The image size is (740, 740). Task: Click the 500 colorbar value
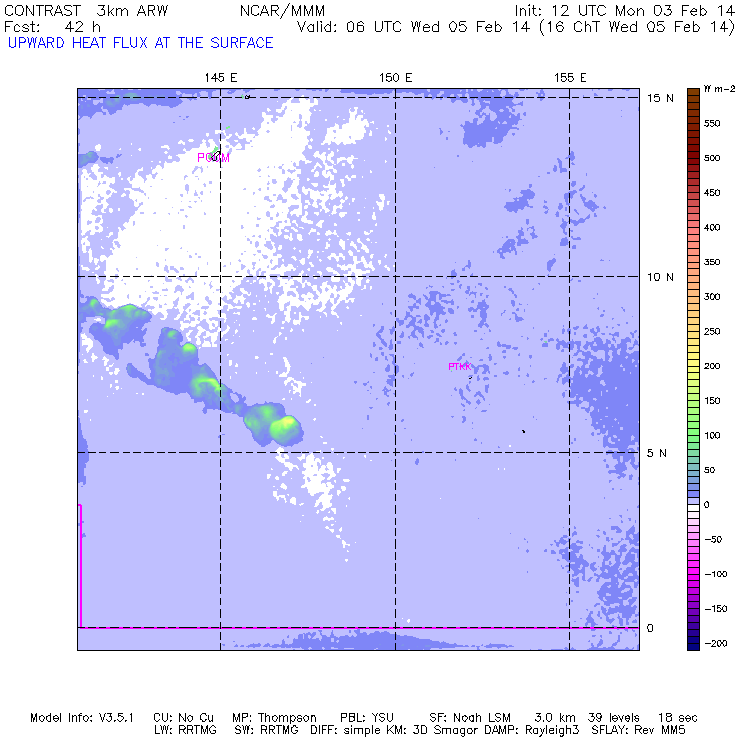point(712,158)
